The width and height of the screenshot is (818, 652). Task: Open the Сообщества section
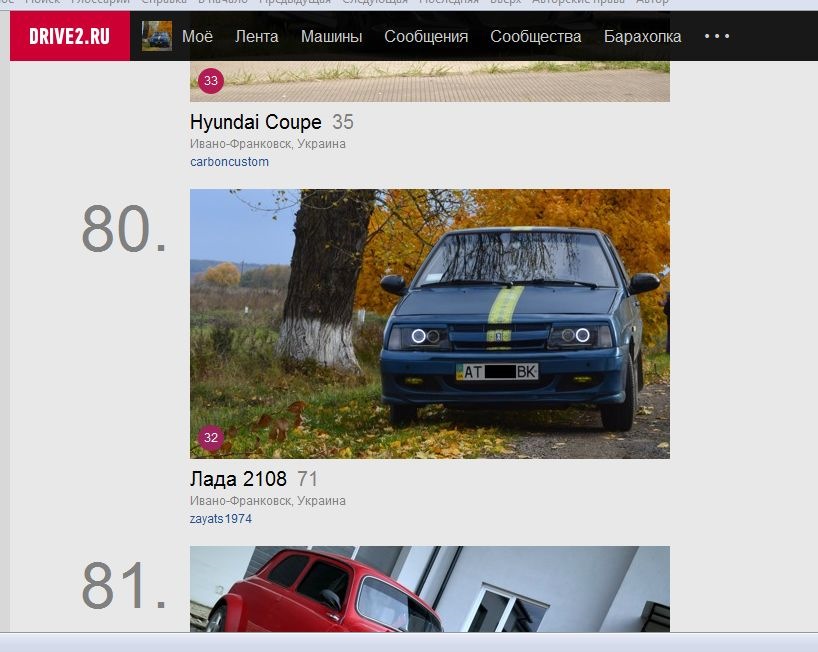(536, 37)
